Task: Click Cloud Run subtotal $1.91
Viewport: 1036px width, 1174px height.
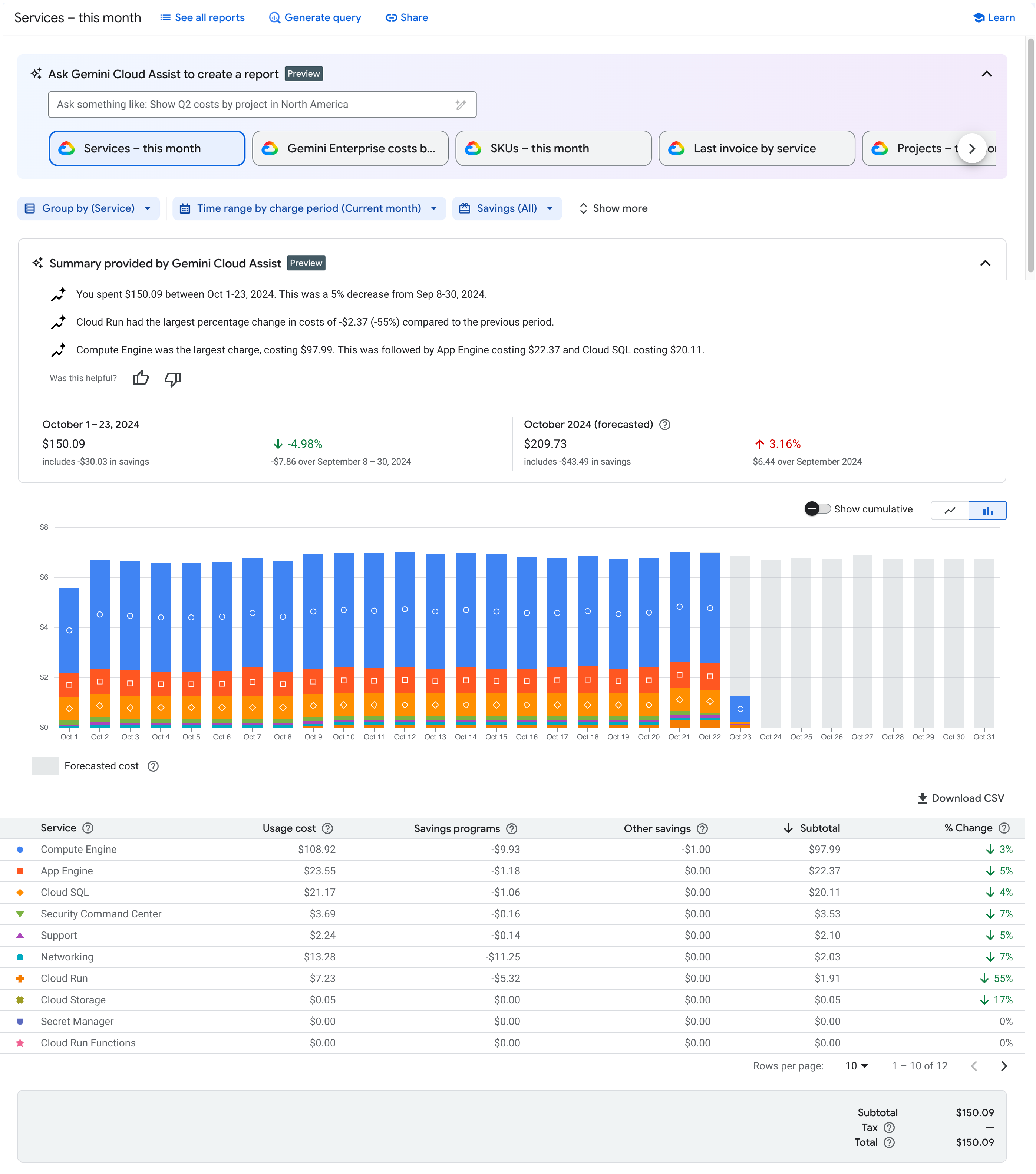Action: pos(827,979)
